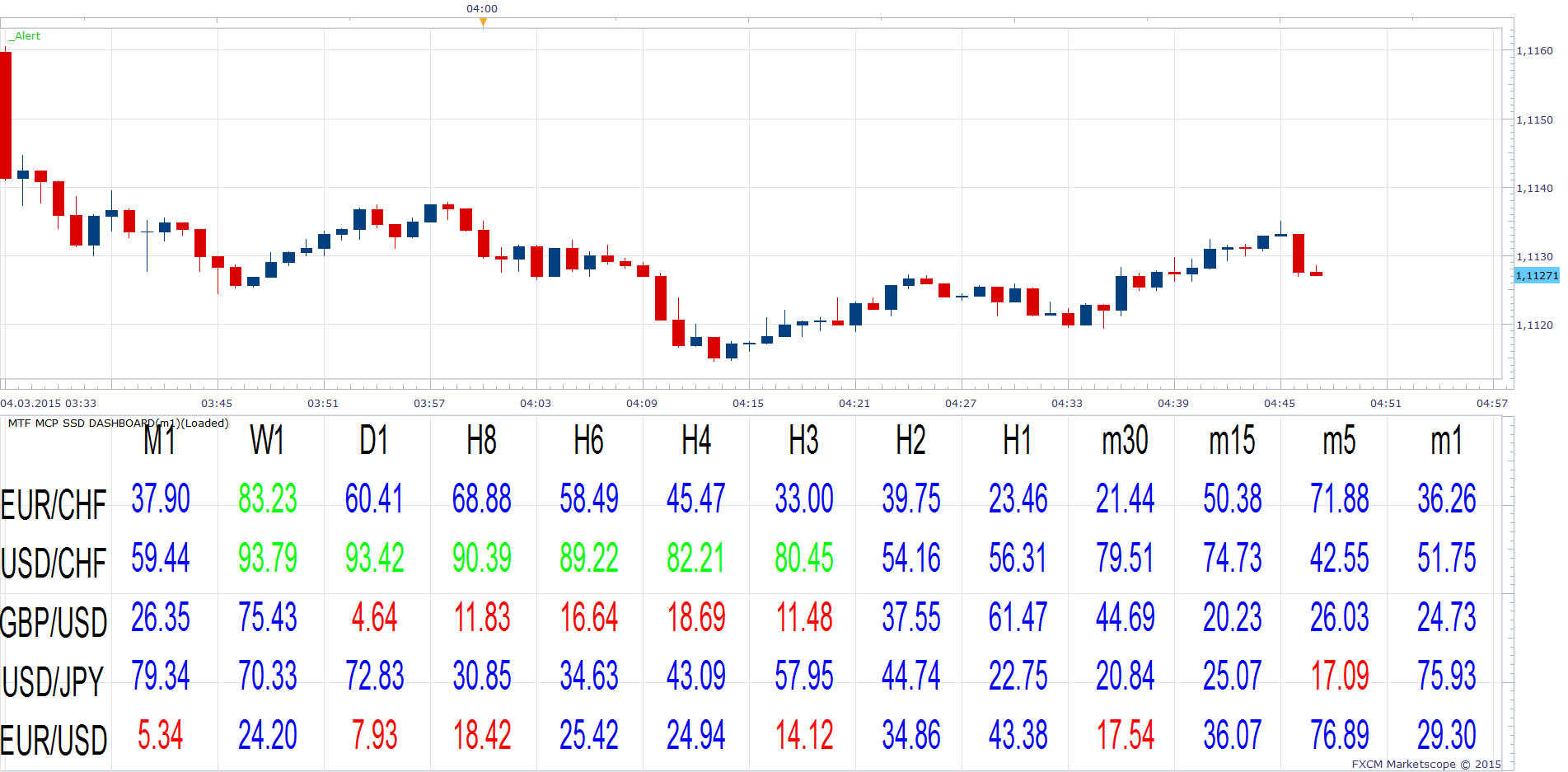The width and height of the screenshot is (1568, 772).
Task: Select the USD/JPY row label
Action: [54, 681]
